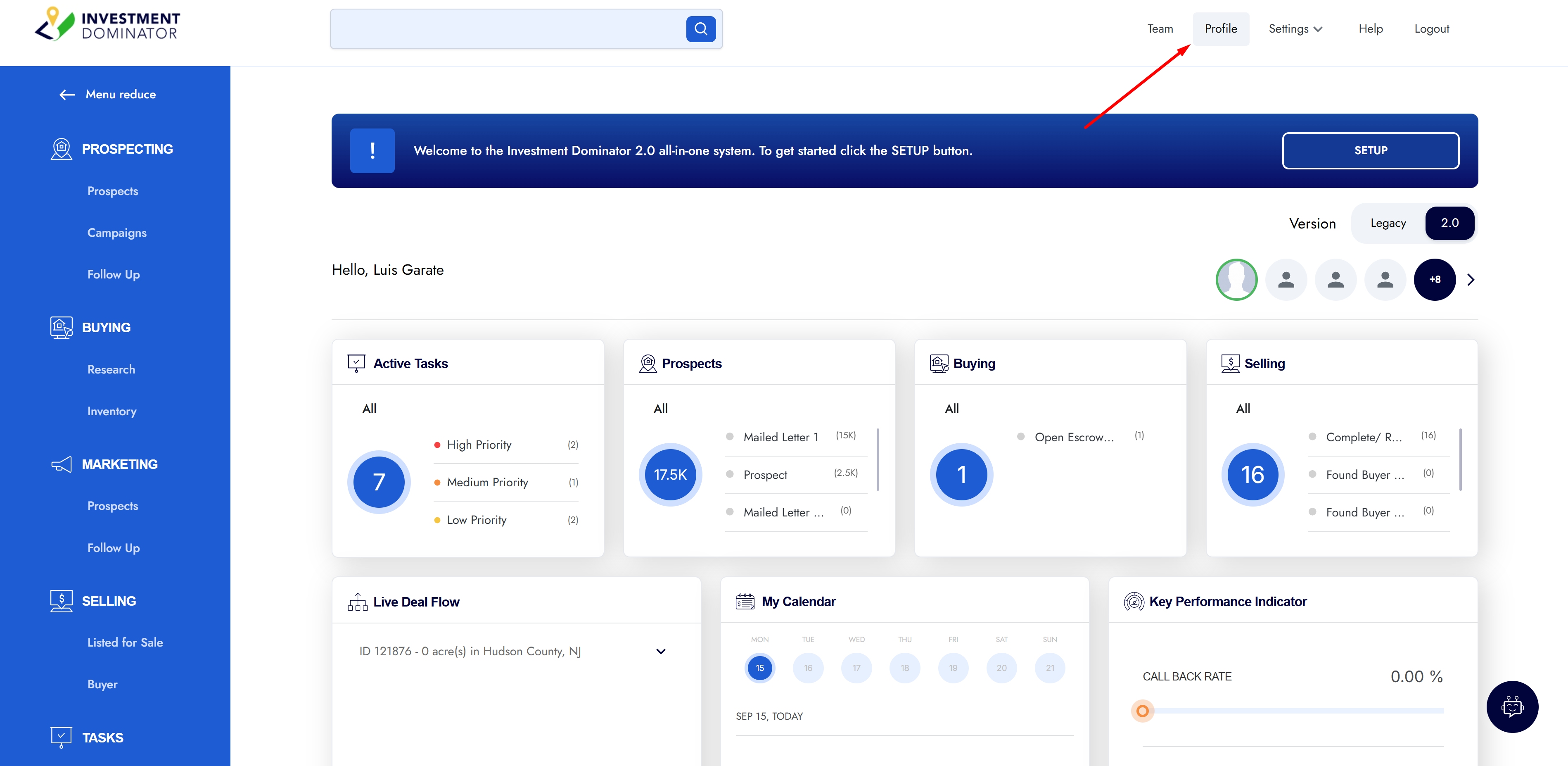The width and height of the screenshot is (1568, 766).
Task: Select the Medium Priority task row
Action: tap(505, 482)
